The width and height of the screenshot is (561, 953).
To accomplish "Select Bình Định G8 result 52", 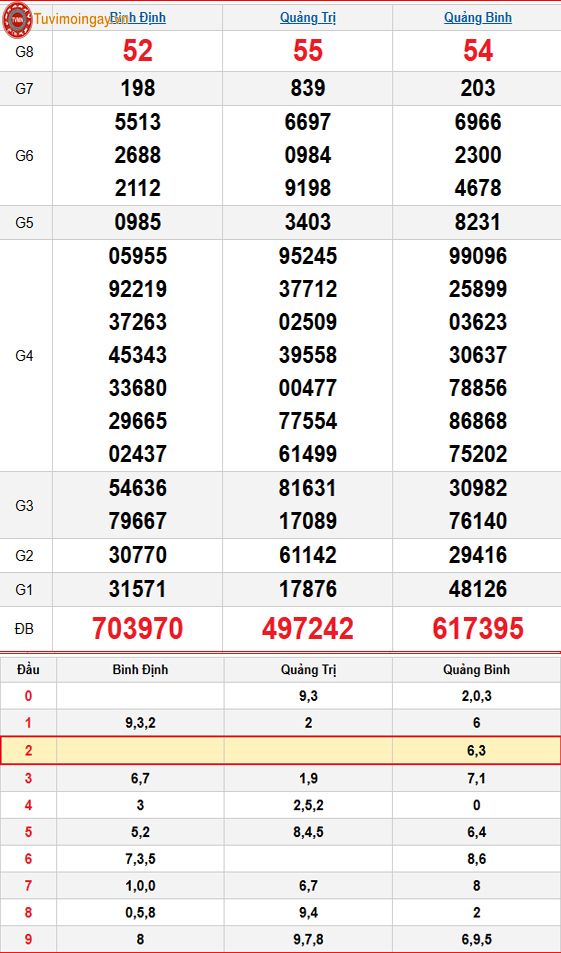I will 138,51.
